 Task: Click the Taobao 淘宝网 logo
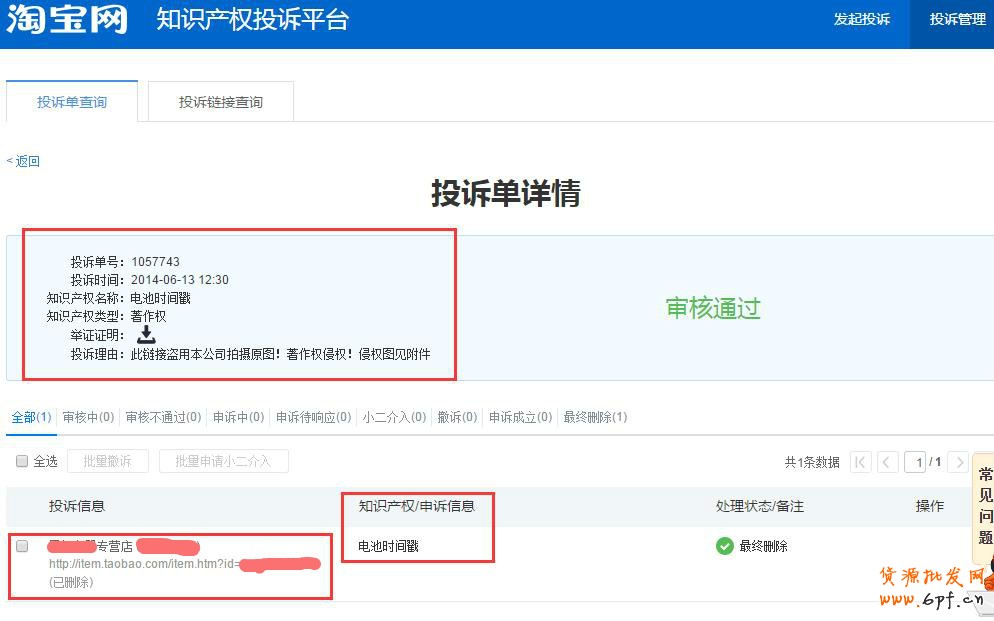pyautogui.click(x=67, y=19)
